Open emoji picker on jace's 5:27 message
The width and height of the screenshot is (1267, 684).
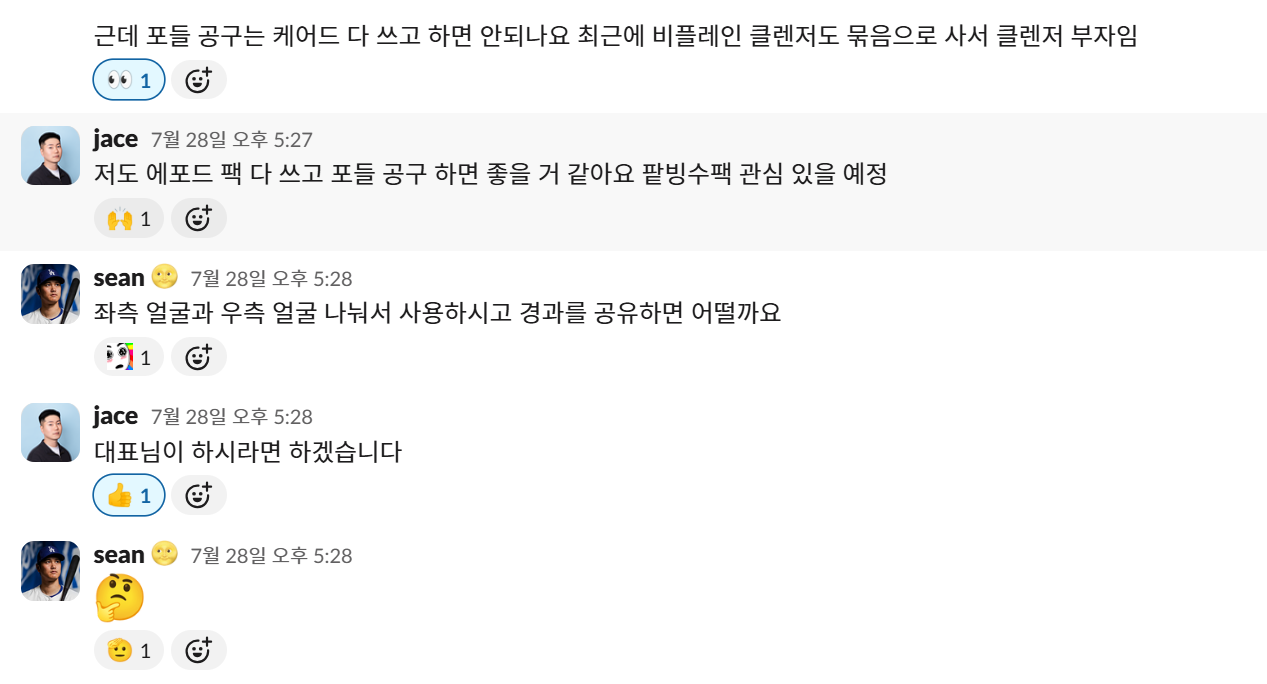[199, 217]
